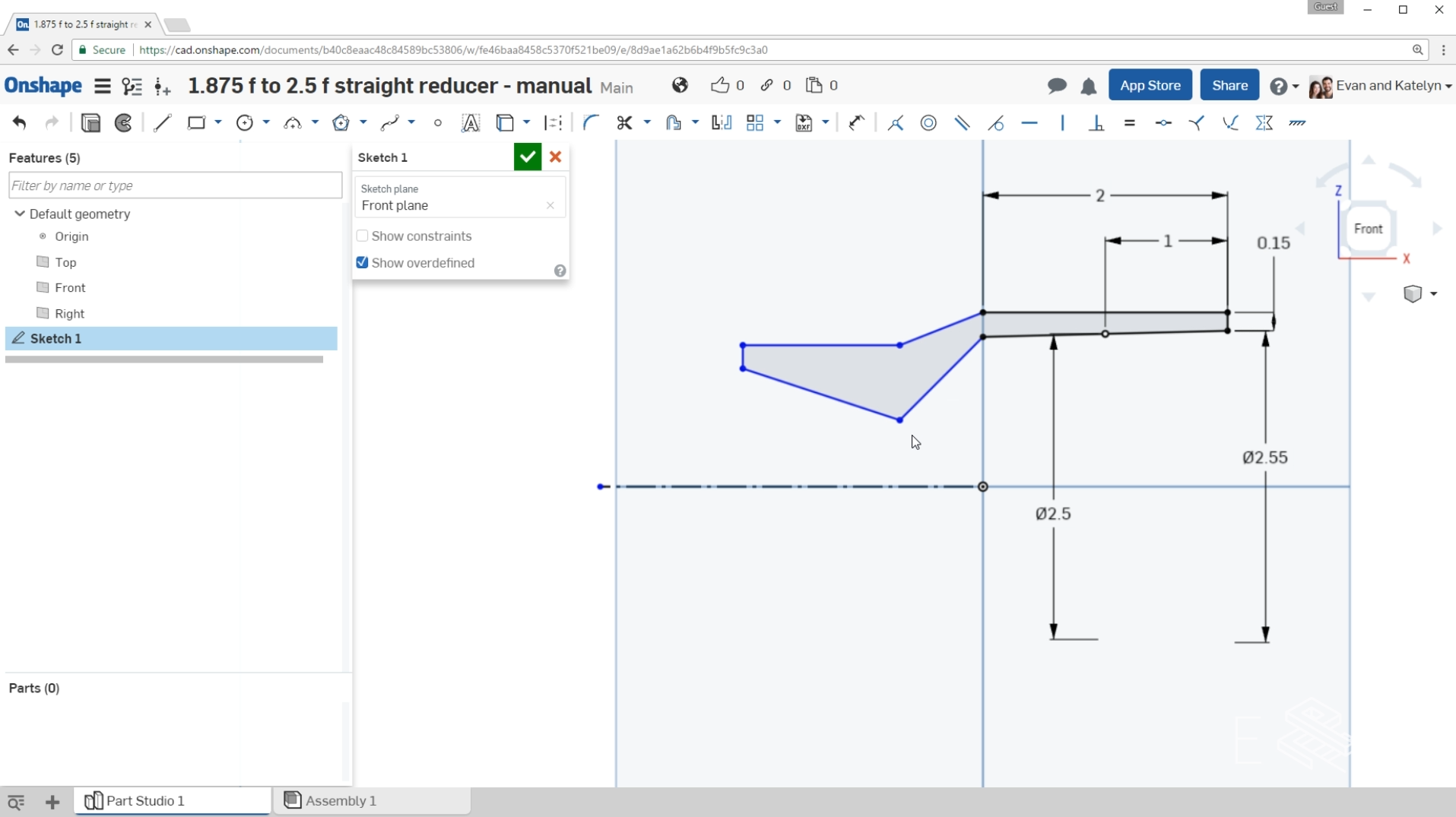
Task: Select the Sketch fillet tool
Action: [x=591, y=123]
